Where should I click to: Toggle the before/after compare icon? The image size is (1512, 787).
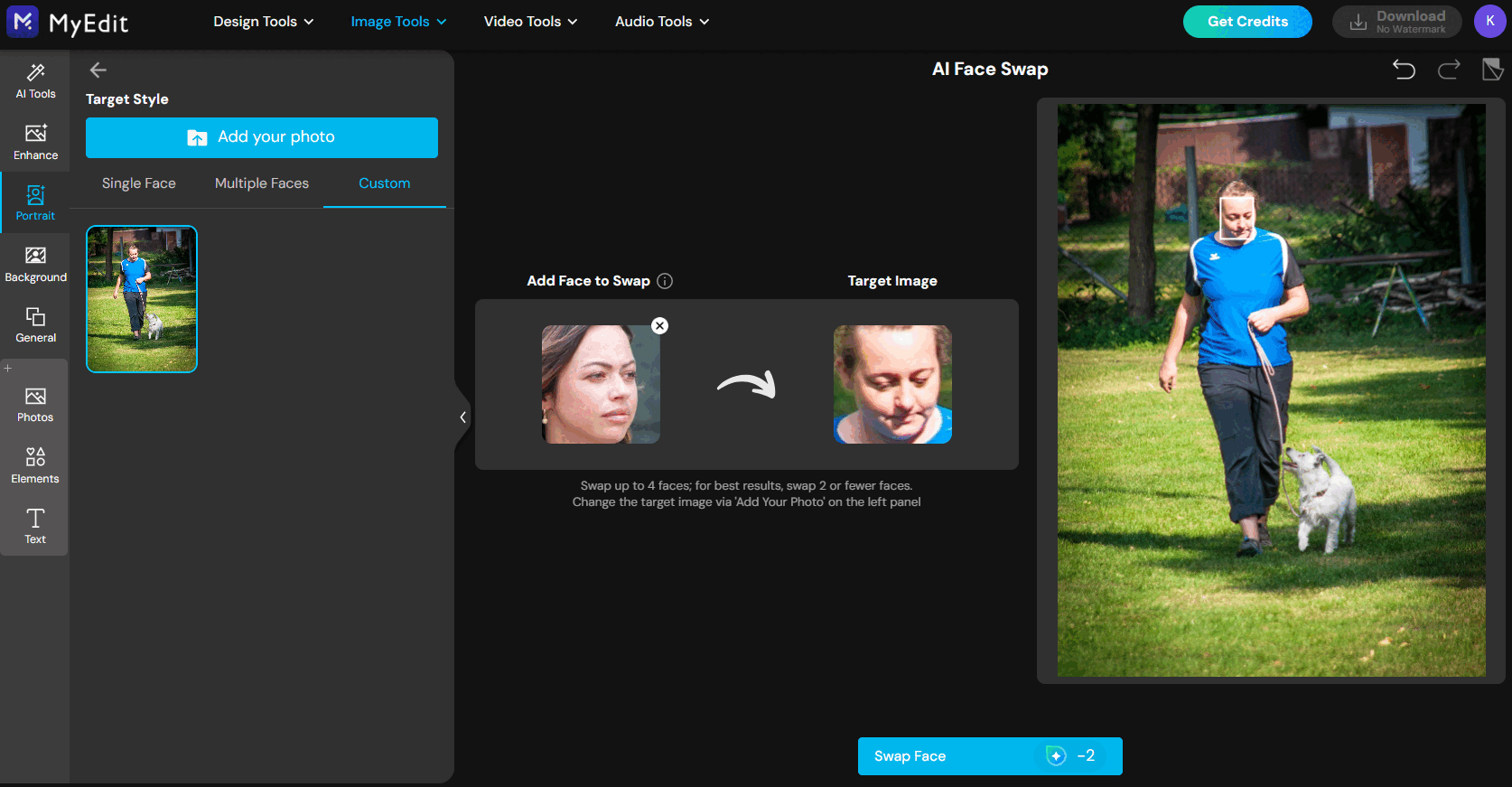point(1492,70)
